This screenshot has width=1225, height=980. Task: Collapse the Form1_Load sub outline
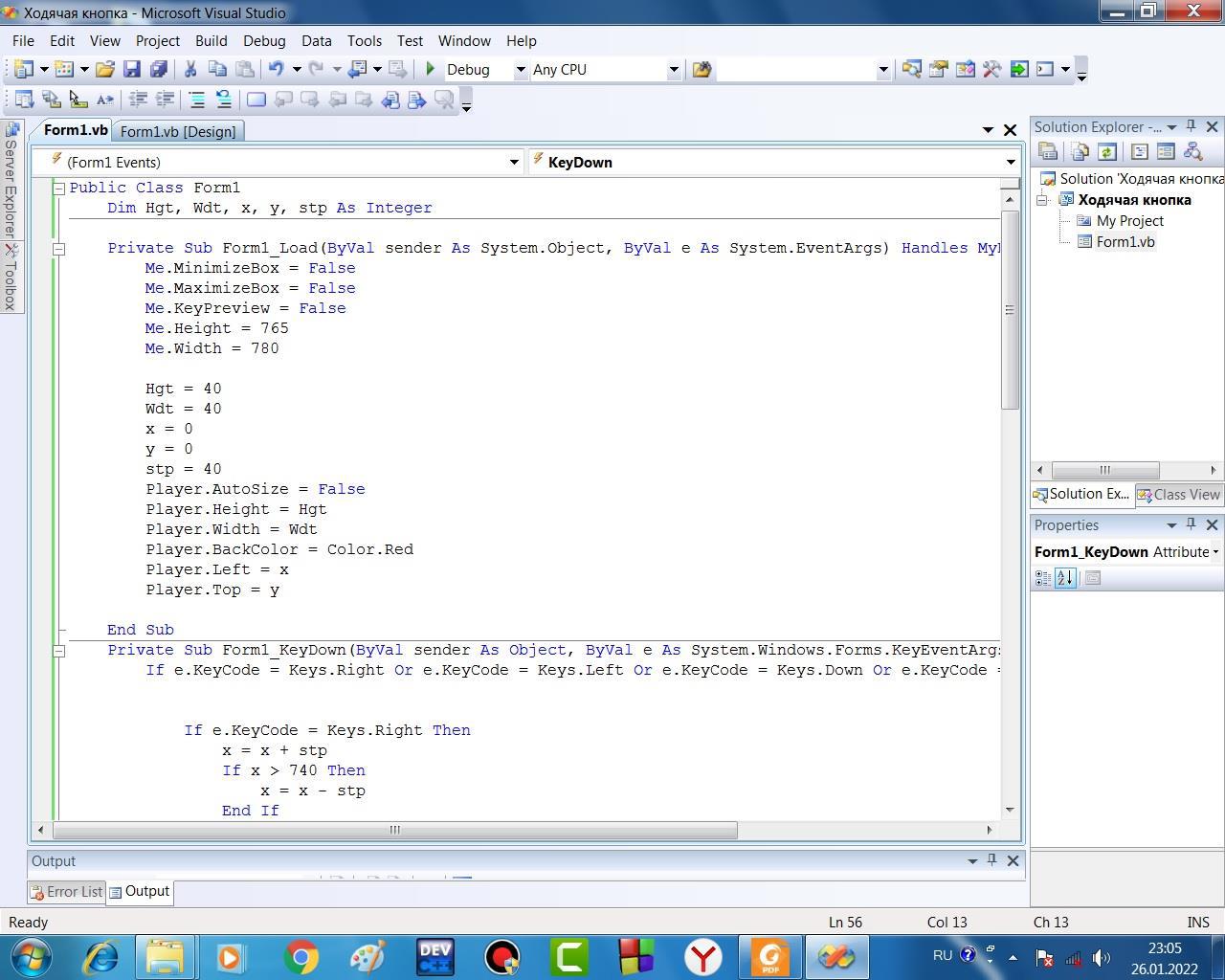[58, 249]
